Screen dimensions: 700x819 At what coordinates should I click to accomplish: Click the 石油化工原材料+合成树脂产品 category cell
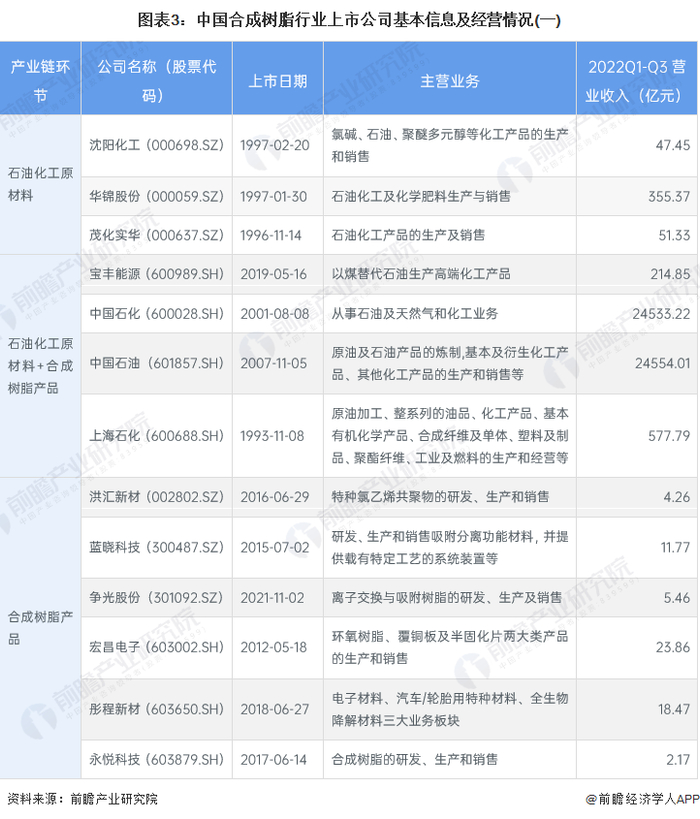click(40, 366)
